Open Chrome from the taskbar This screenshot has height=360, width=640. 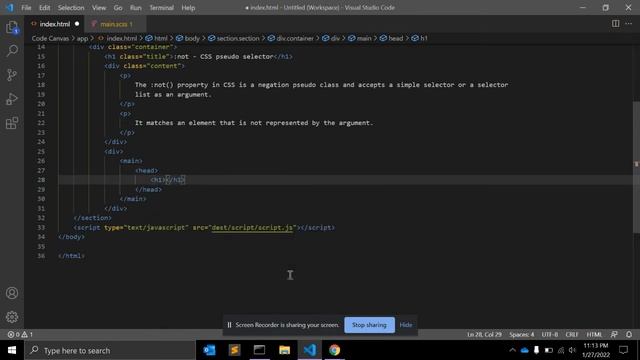(334, 350)
